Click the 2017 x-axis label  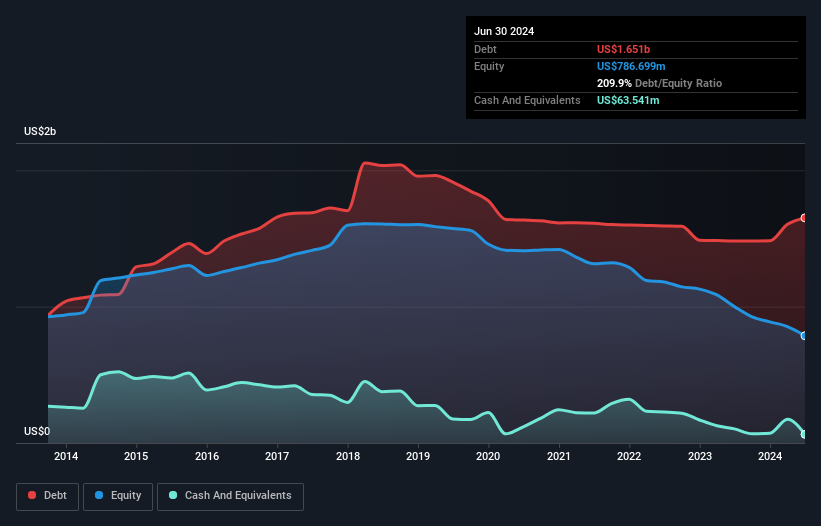pos(277,456)
